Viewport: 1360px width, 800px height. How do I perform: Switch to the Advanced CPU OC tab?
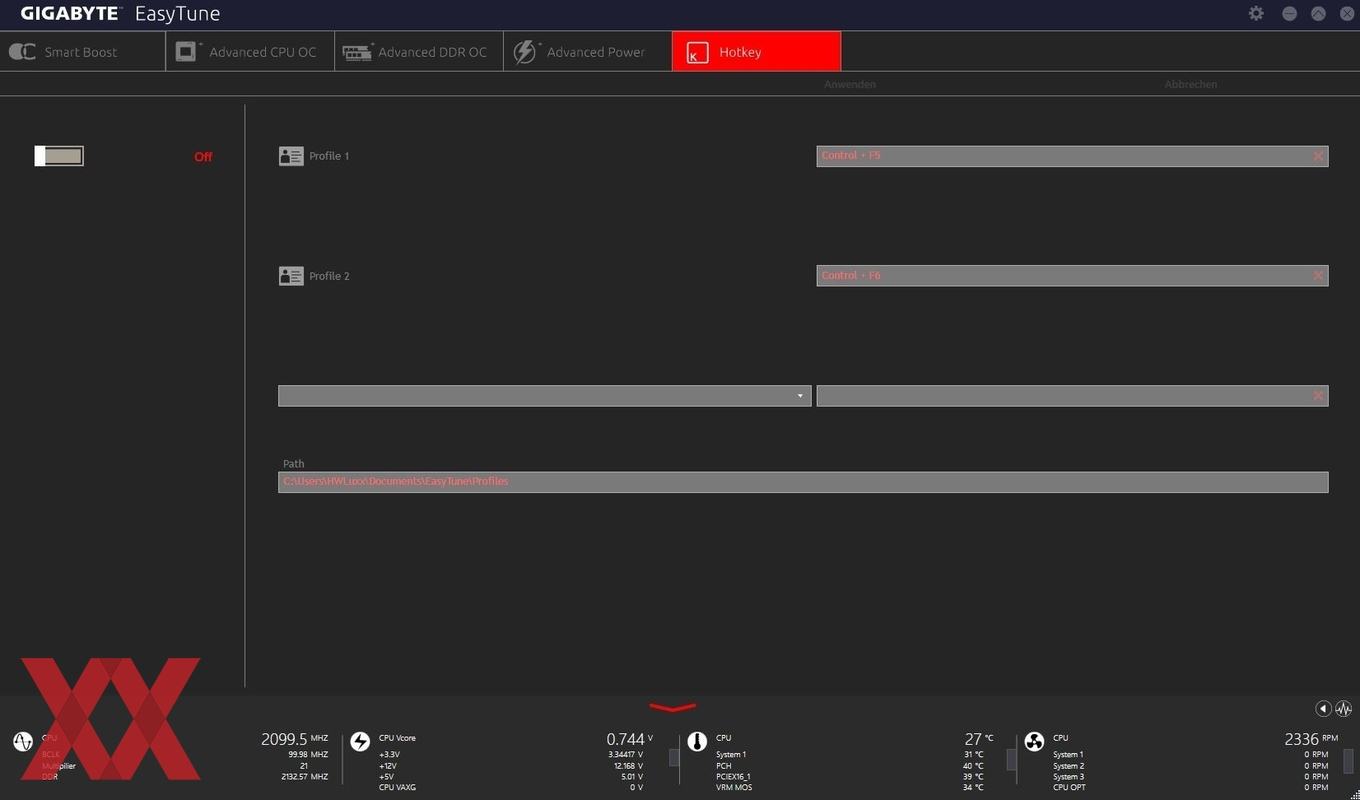[x=250, y=52]
